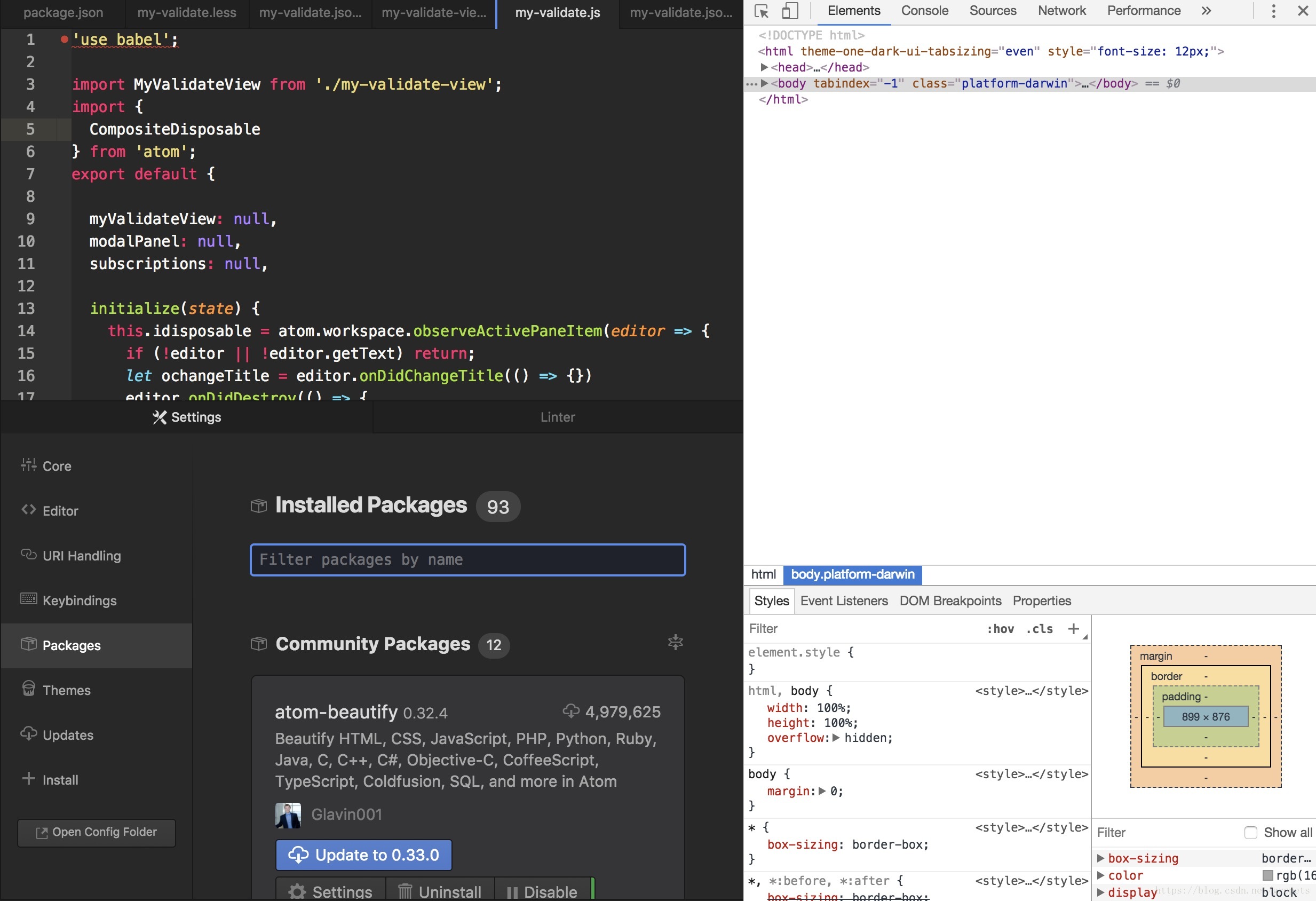This screenshot has height=901, width=1316.
Task: Focus the computed styles Filter input
Action: click(1167, 833)
